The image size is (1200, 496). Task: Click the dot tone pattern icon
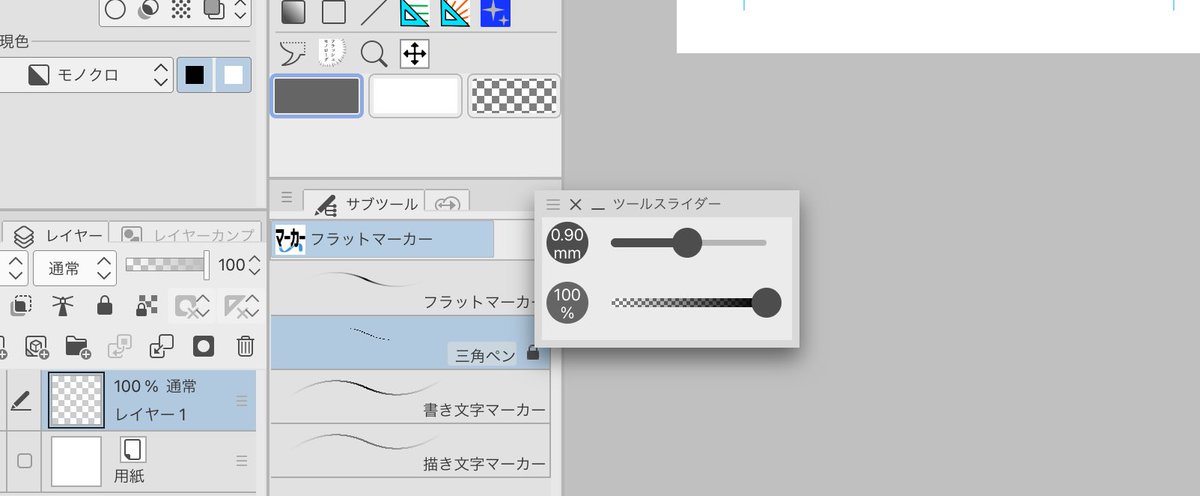(181, 10)
